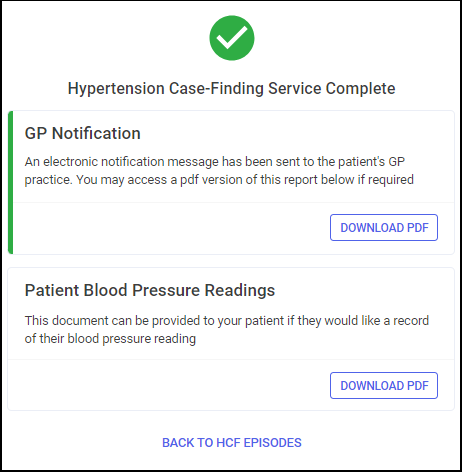The image size is (462, 472).
Task: Click the 'You may access a pdf version' sentence
Action: point(245,180)
